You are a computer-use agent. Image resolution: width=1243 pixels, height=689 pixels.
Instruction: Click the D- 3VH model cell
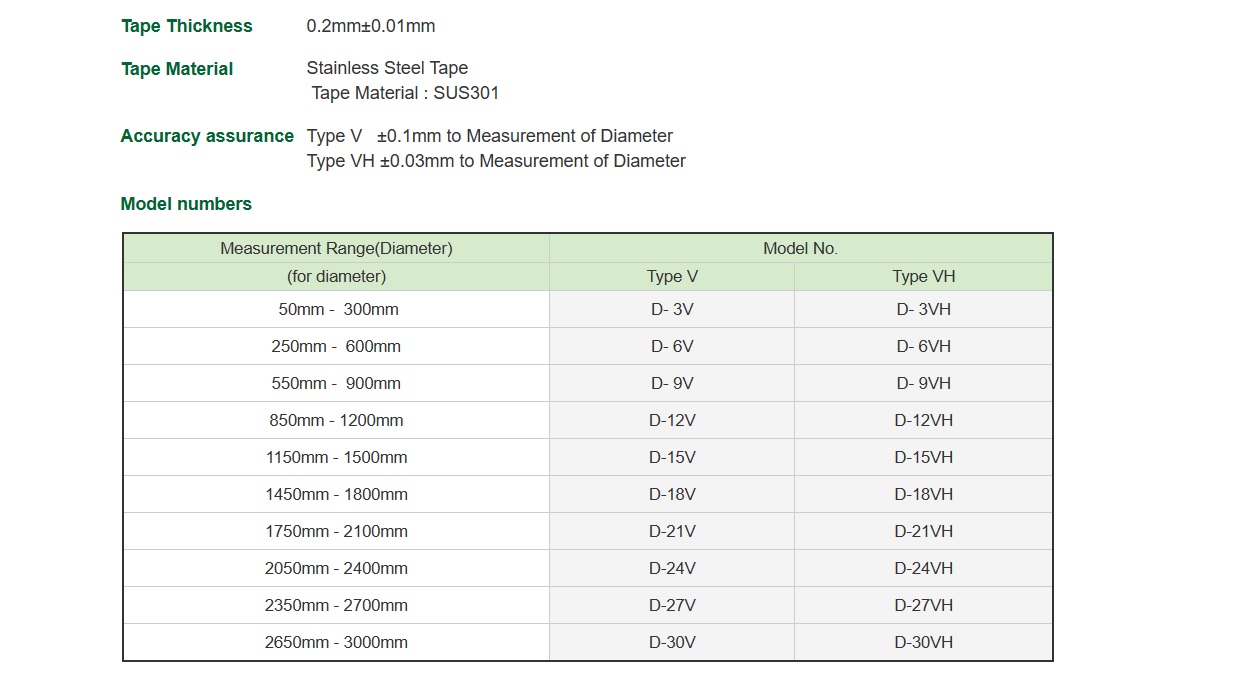923,310
